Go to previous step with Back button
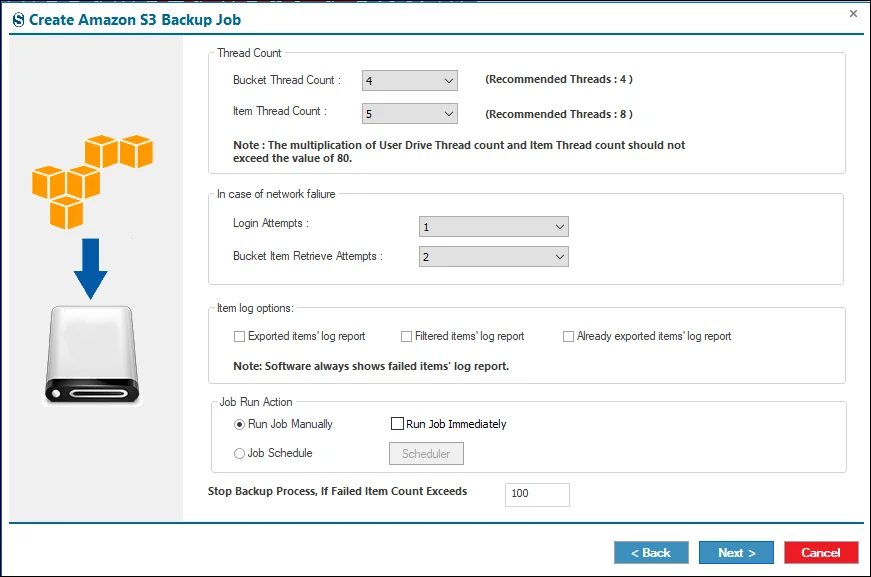The height and width of the screenshot is (577, 871). [x=651, y=553]
